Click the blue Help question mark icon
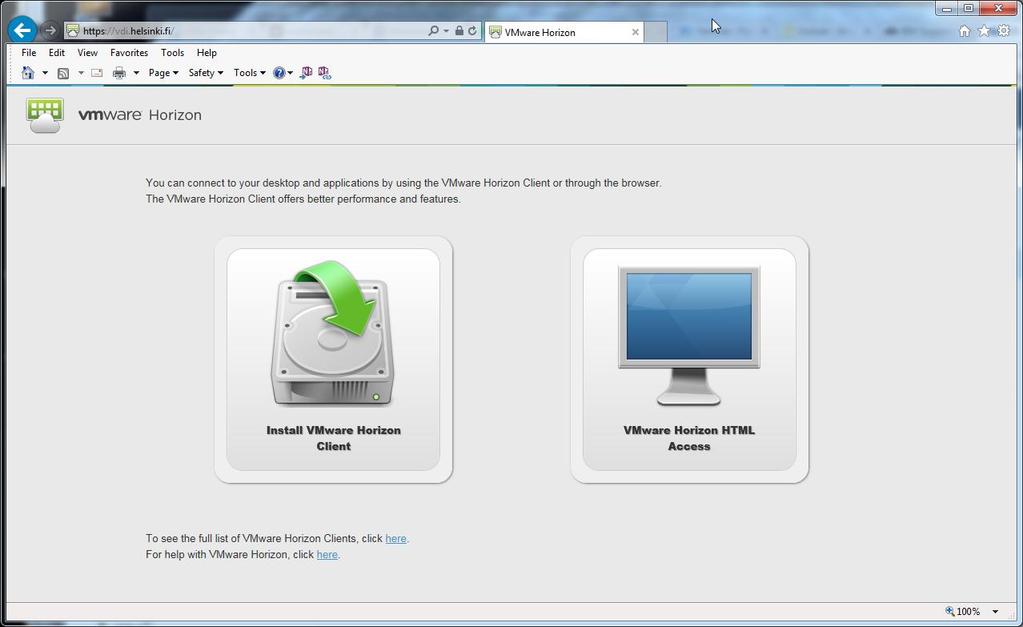Image resolution: width=1023 pixels, height=627 pixels. pyautogui.click(x=279, y=73)
